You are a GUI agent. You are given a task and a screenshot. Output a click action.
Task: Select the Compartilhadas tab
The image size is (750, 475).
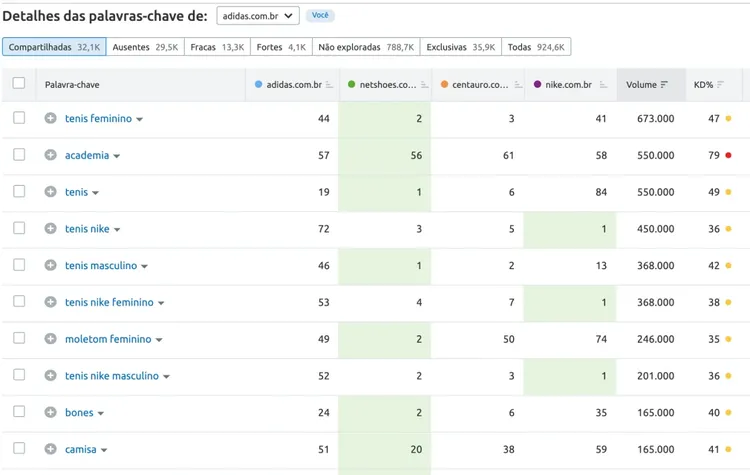click(54, 47)
